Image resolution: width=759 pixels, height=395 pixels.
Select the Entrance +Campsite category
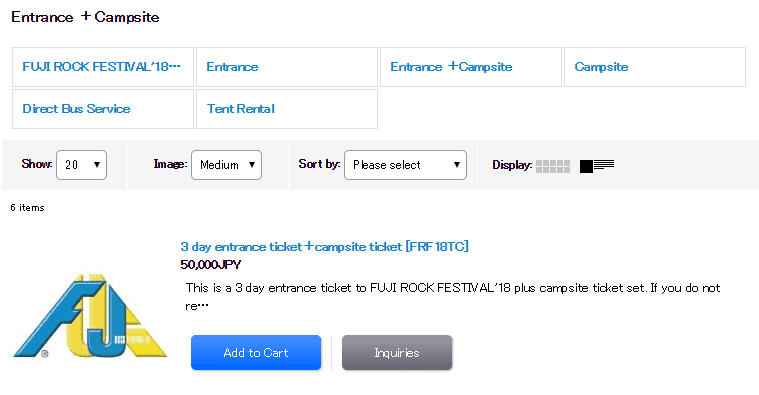(x=471, y=67)
